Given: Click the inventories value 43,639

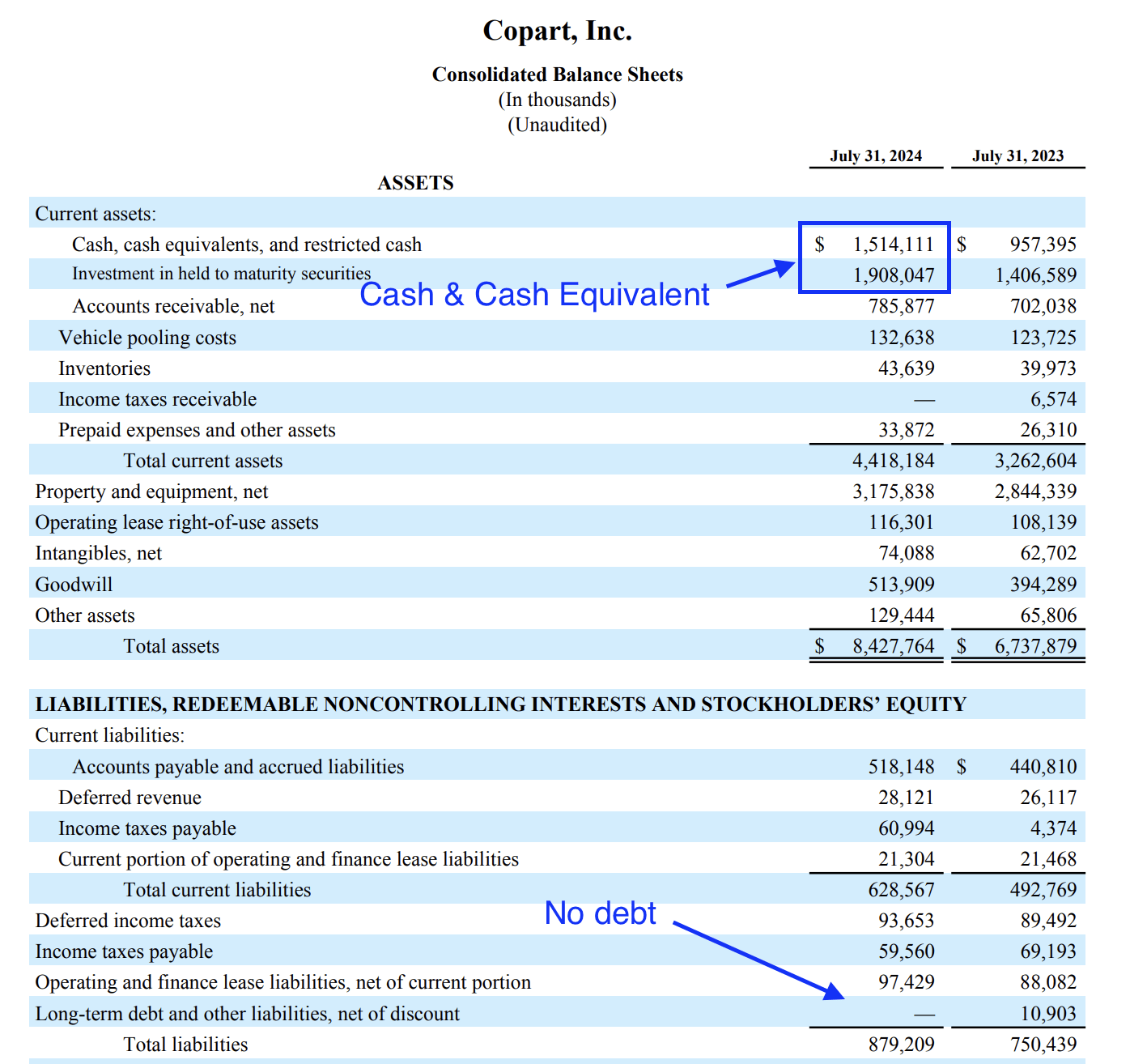Looking at the screenshot, I should pos(907,368).
